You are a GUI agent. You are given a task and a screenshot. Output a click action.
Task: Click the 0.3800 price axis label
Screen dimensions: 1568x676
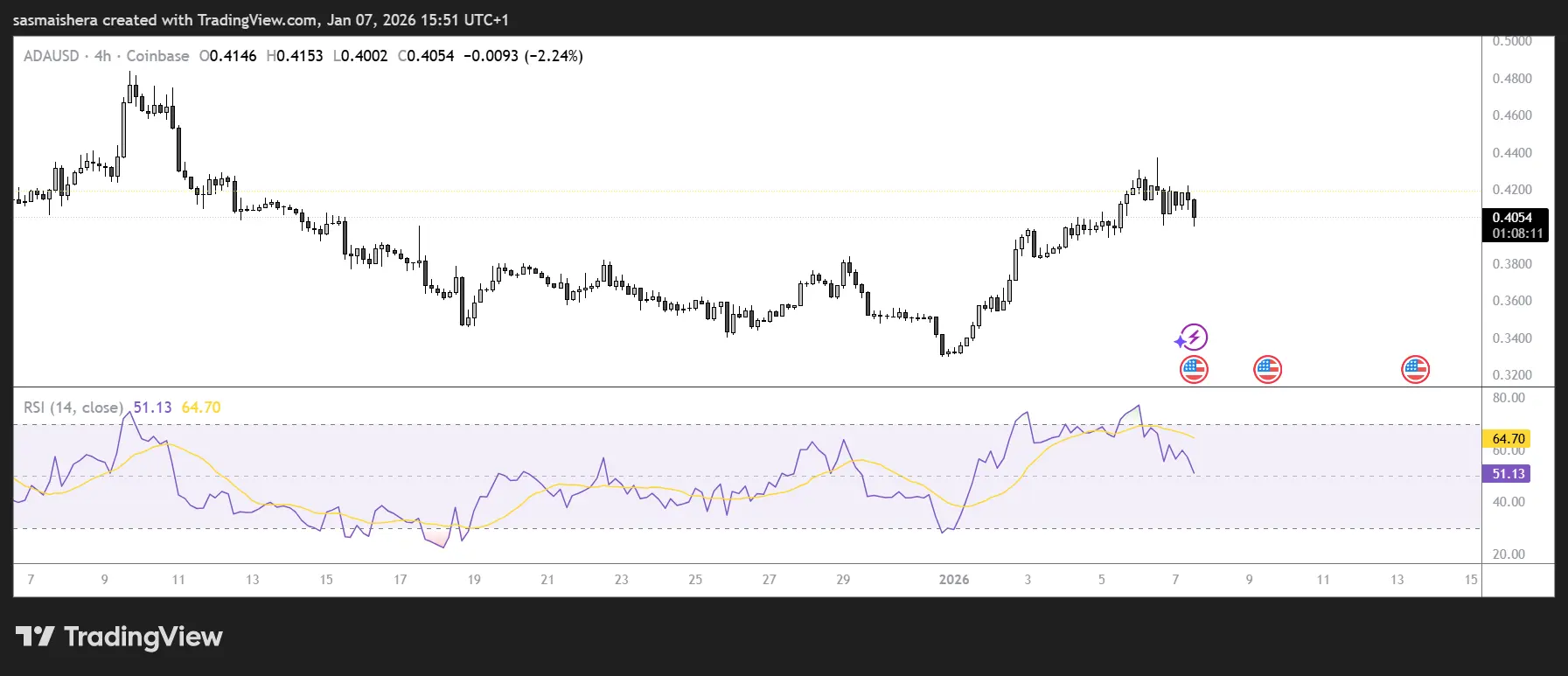1512,264
